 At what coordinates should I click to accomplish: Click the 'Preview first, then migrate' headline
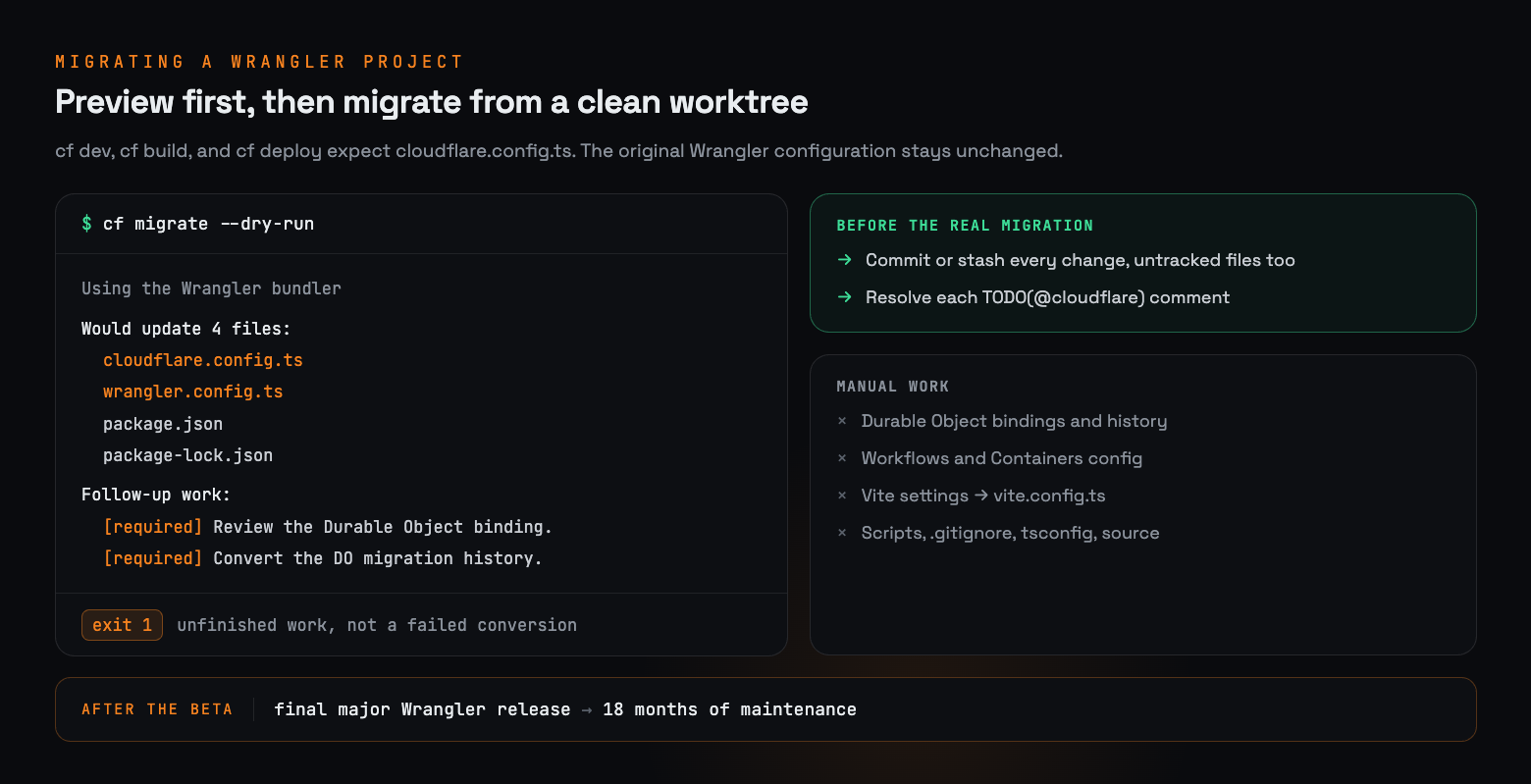(432, 102)
